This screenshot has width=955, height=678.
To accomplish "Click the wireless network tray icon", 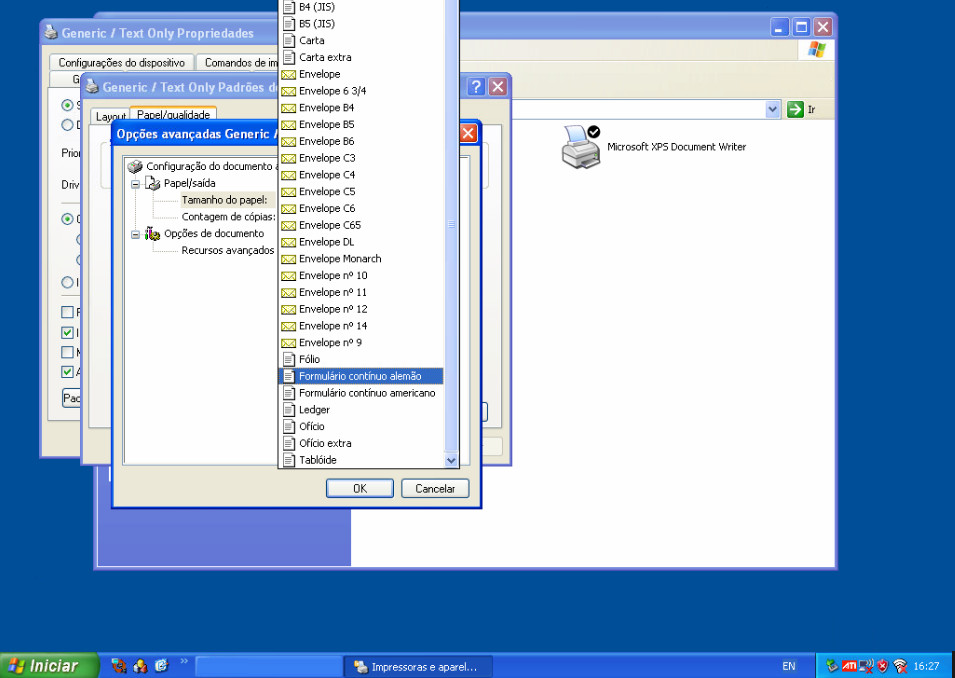I will tap(900, 666).
